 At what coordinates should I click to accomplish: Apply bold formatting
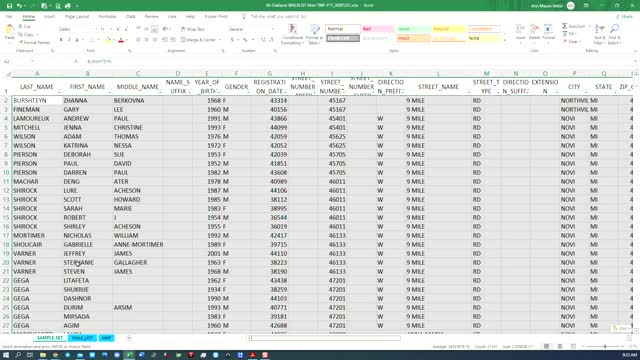click(x=61, y=40)
